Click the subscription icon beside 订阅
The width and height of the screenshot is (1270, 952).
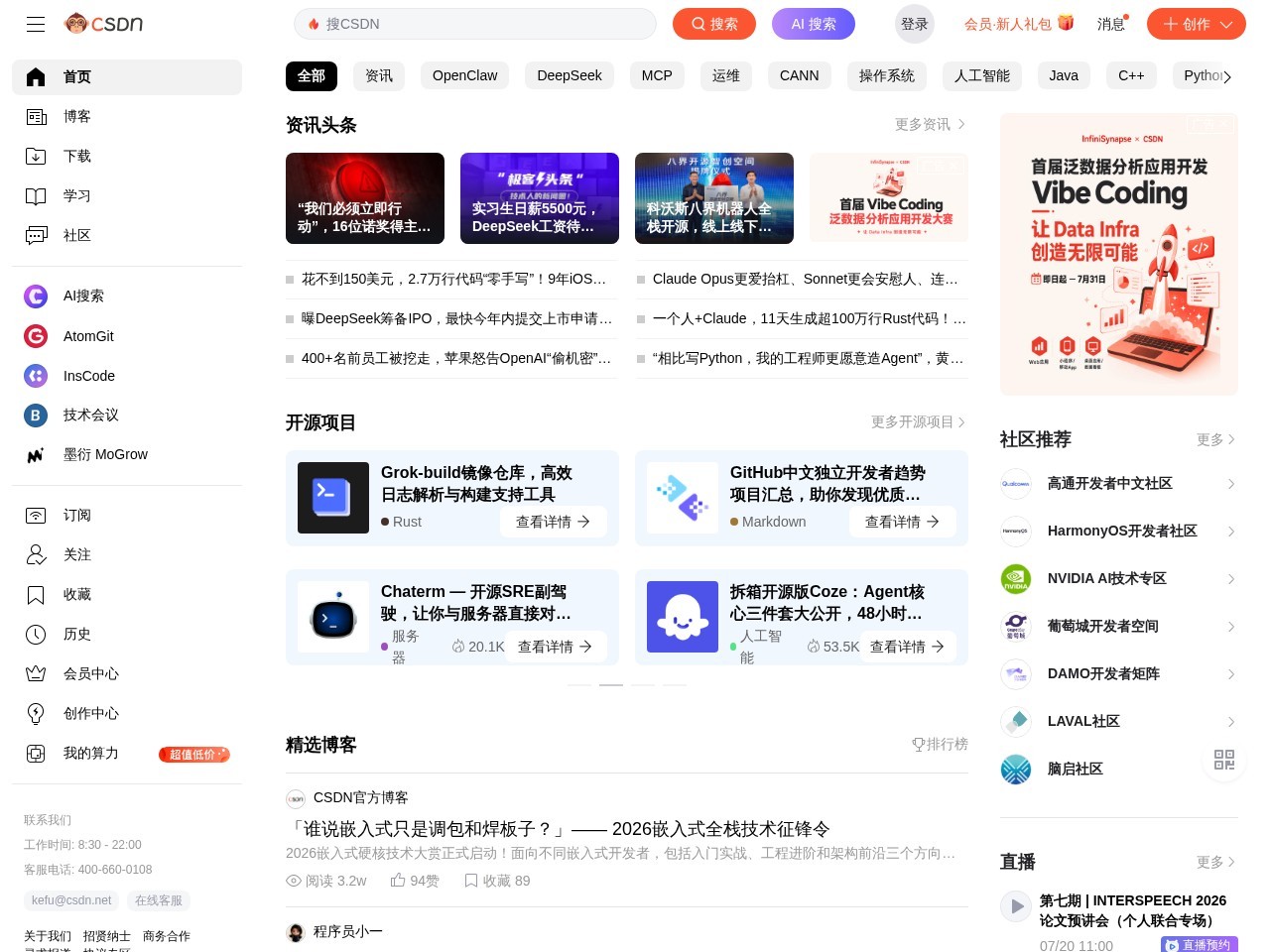(36, 515)
